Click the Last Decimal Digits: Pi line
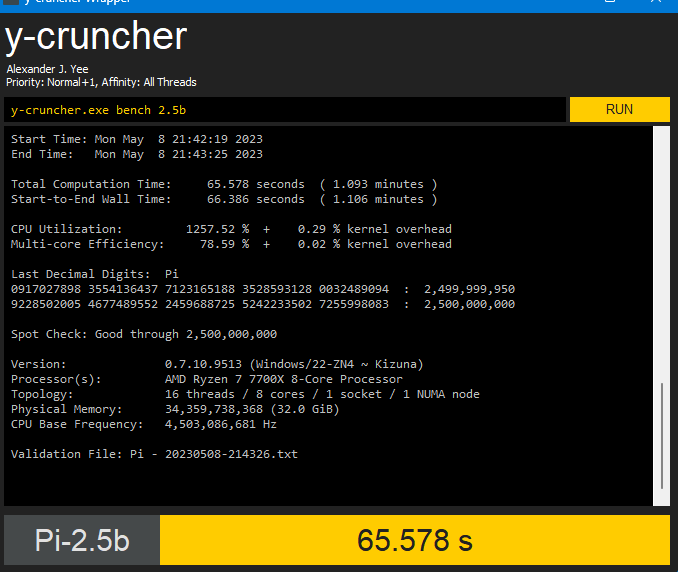 coord(95,274)
